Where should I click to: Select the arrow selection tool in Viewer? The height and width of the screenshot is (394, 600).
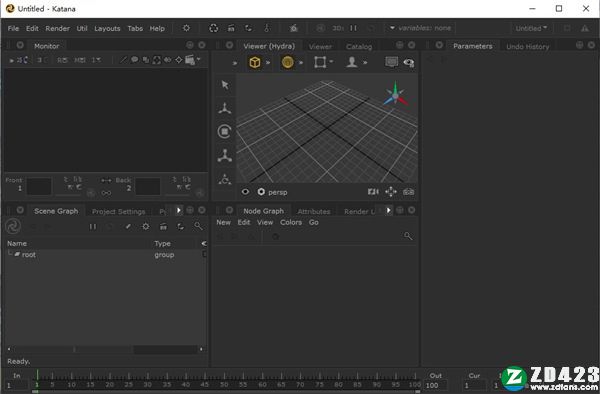(x=225, y=85)
